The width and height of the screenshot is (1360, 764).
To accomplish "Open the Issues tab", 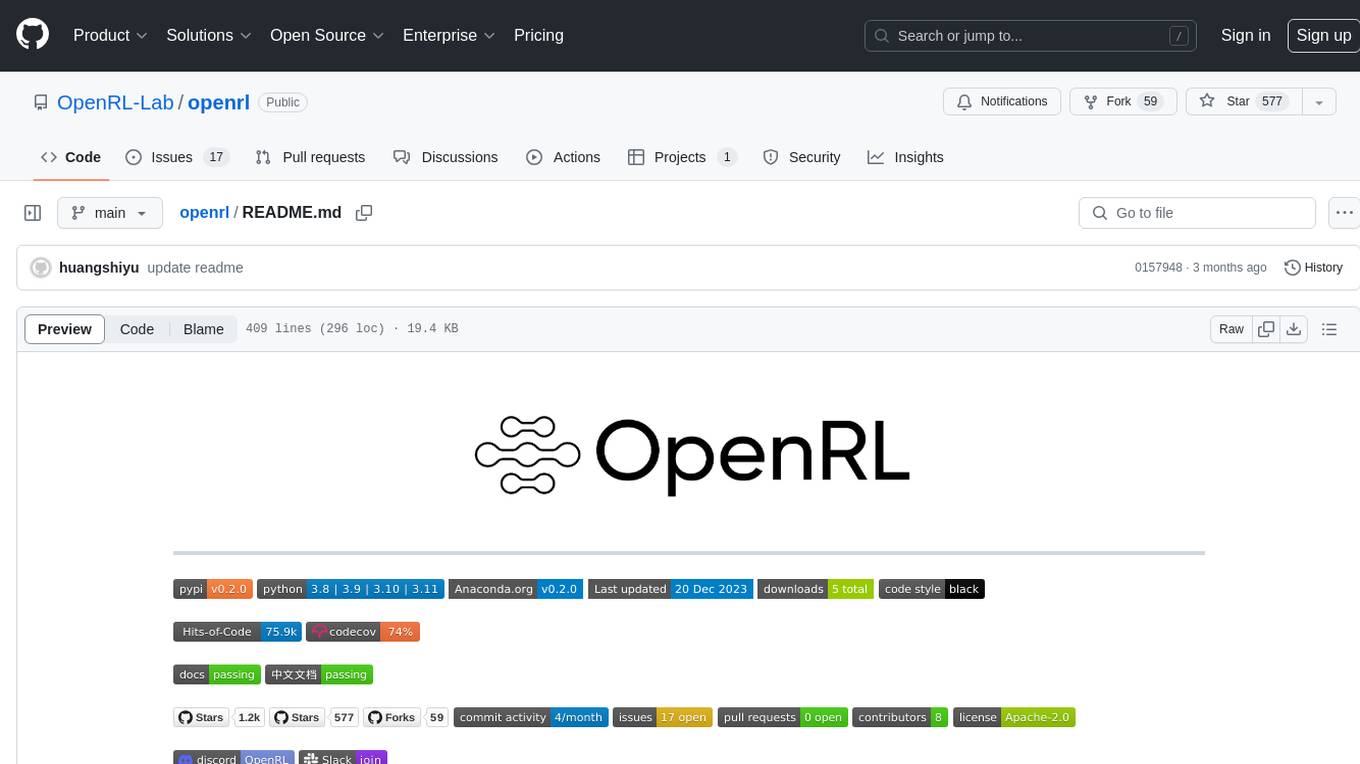I will pos(177,157).
